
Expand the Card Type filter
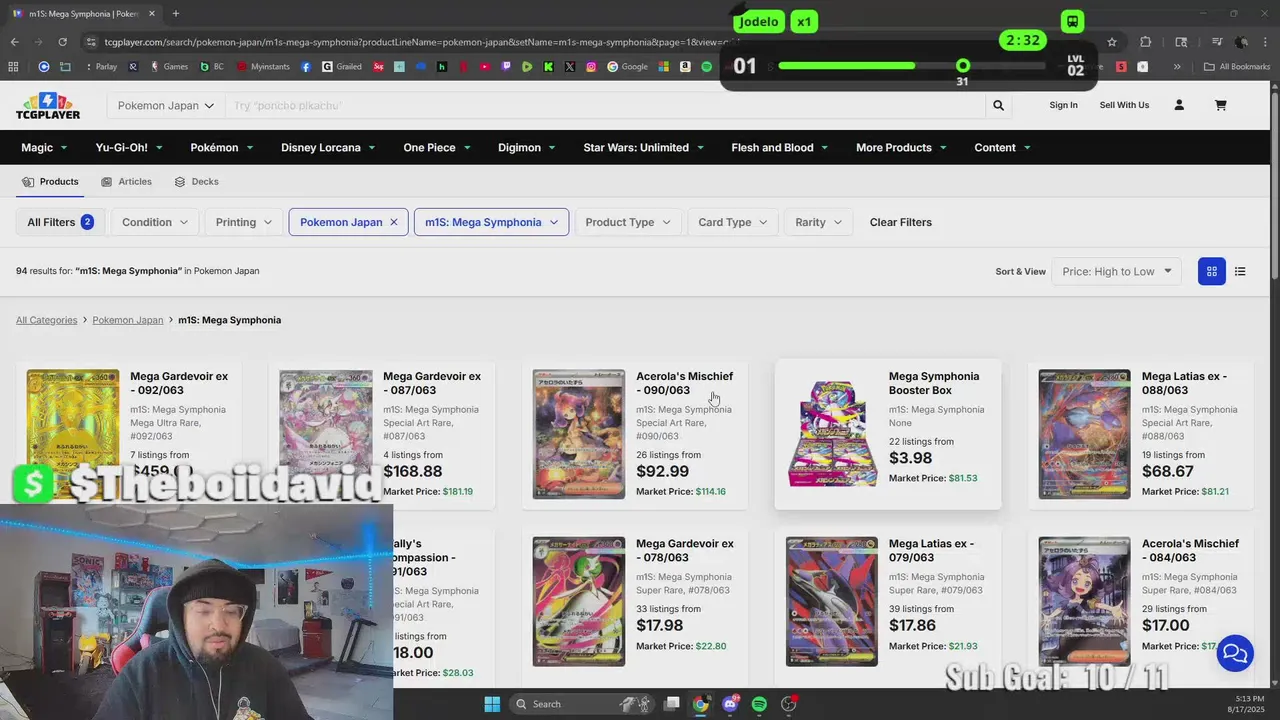(733, 222)
